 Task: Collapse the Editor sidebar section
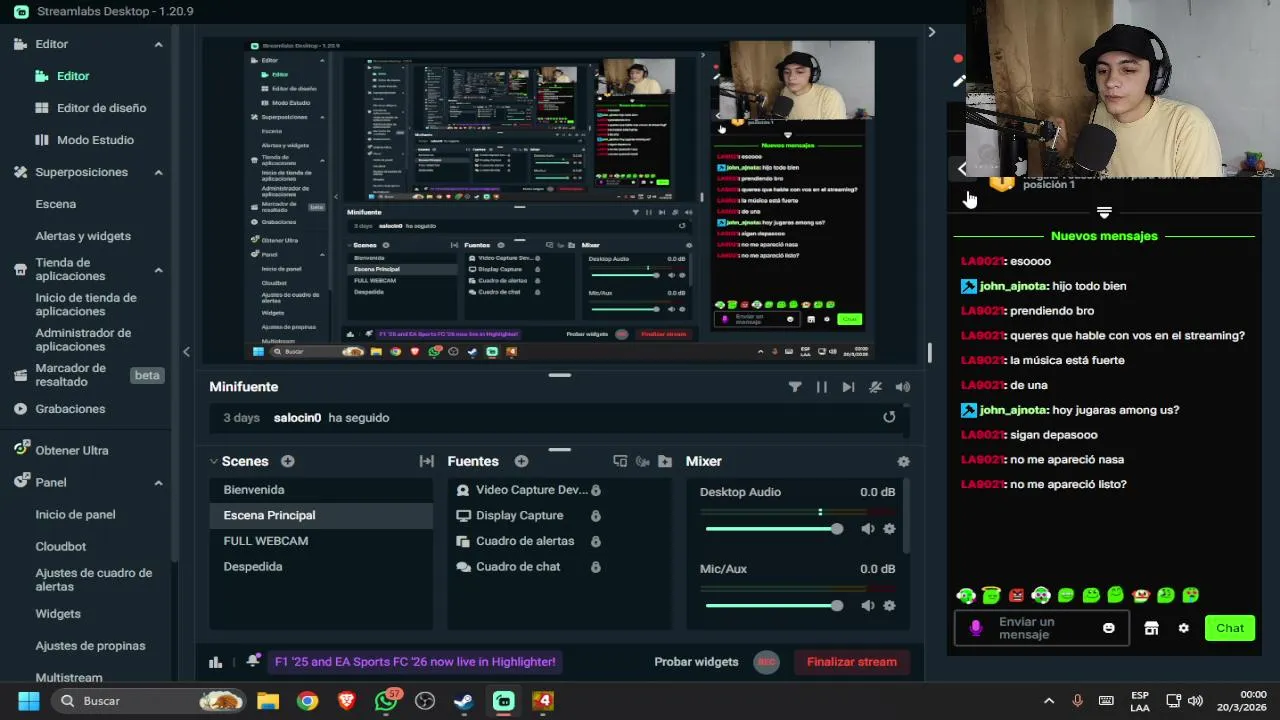point(158,44)
